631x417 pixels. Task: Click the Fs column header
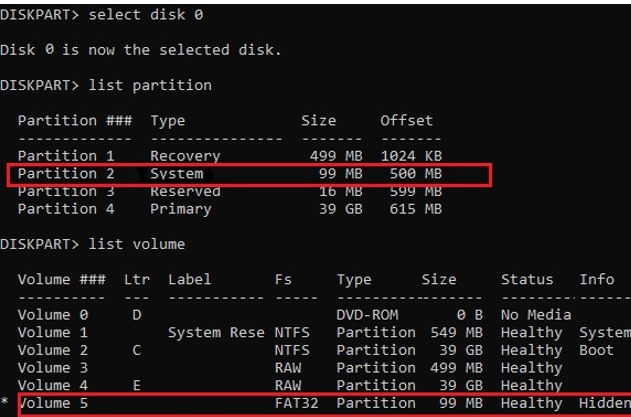click(284, 279)
